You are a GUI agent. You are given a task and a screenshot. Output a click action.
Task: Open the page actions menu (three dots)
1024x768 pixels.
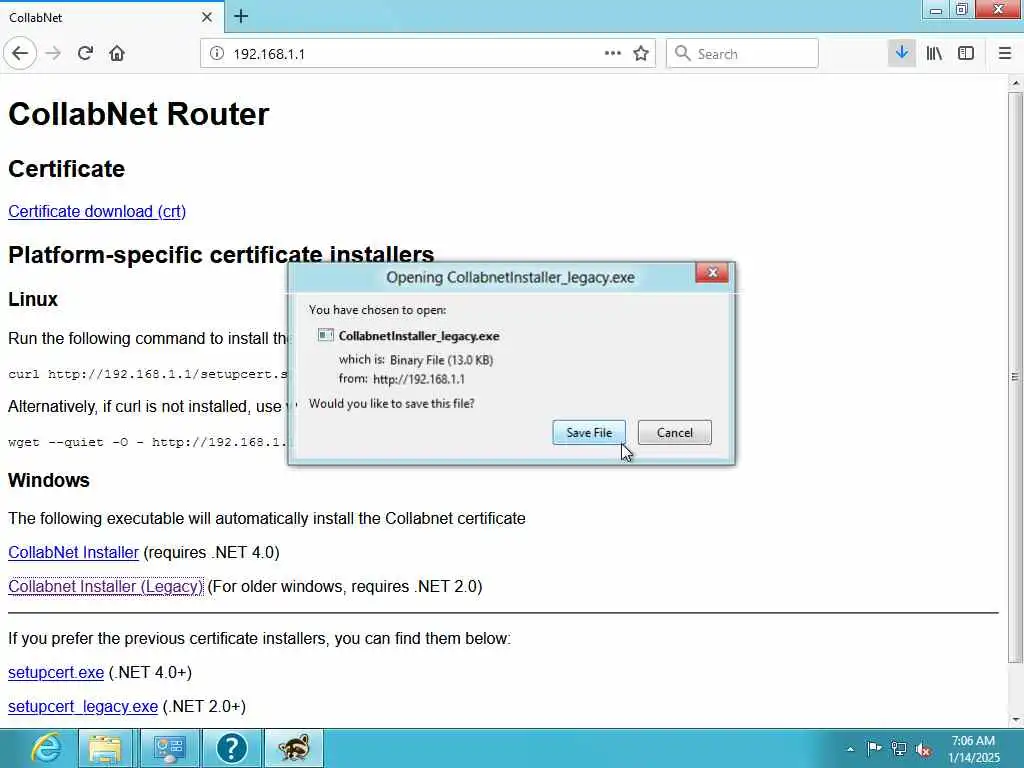pos(613,53)
